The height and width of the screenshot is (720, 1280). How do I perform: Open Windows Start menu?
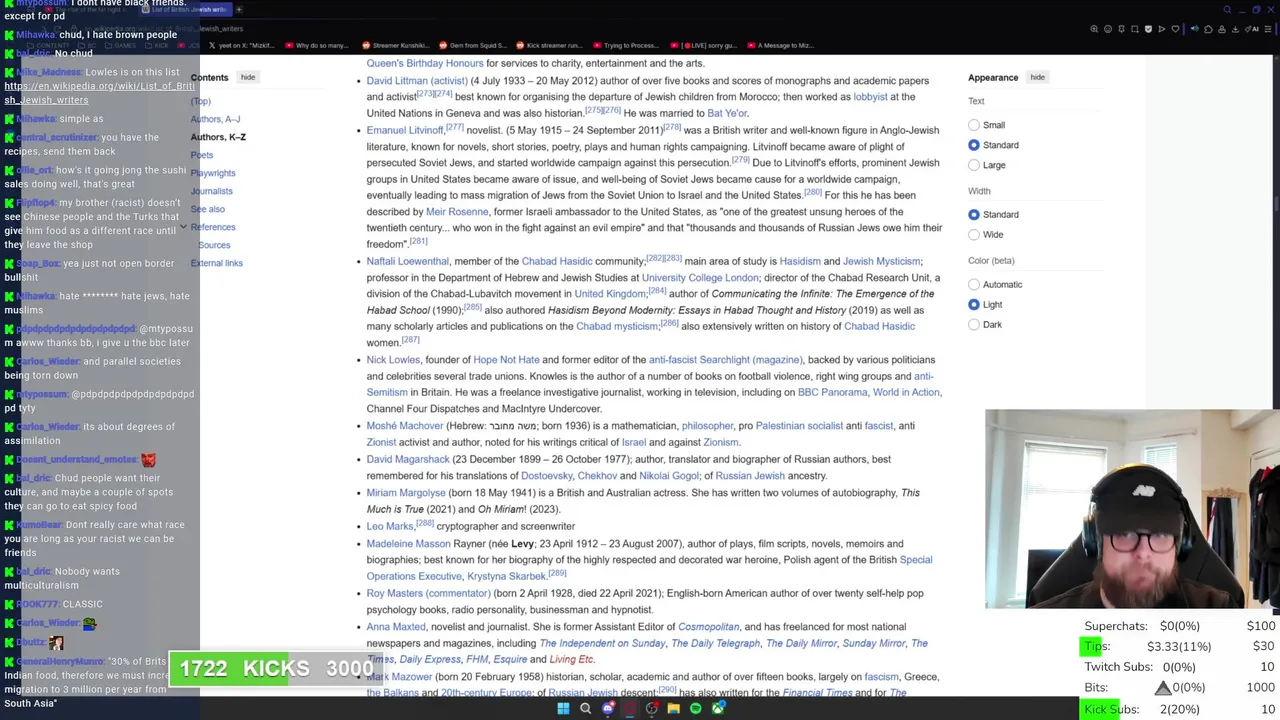[x=563, y=709]
